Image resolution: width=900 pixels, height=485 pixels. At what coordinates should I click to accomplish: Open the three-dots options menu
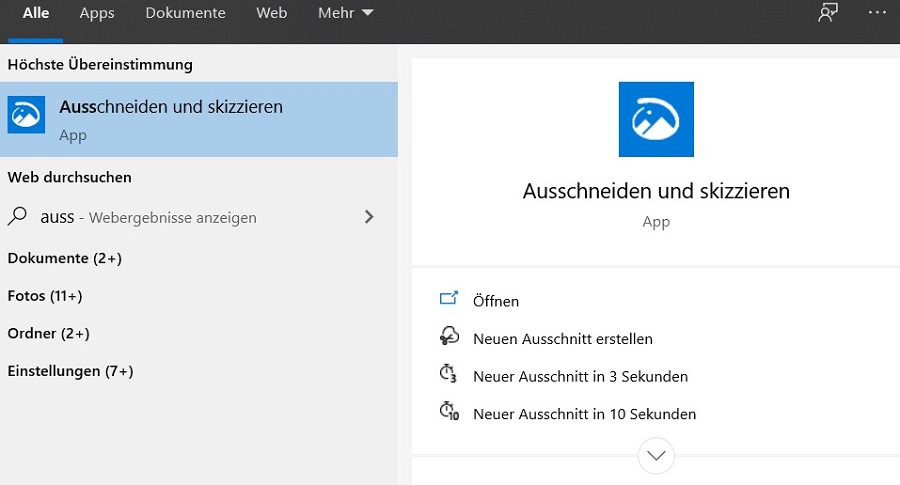(x=877, y=13)
